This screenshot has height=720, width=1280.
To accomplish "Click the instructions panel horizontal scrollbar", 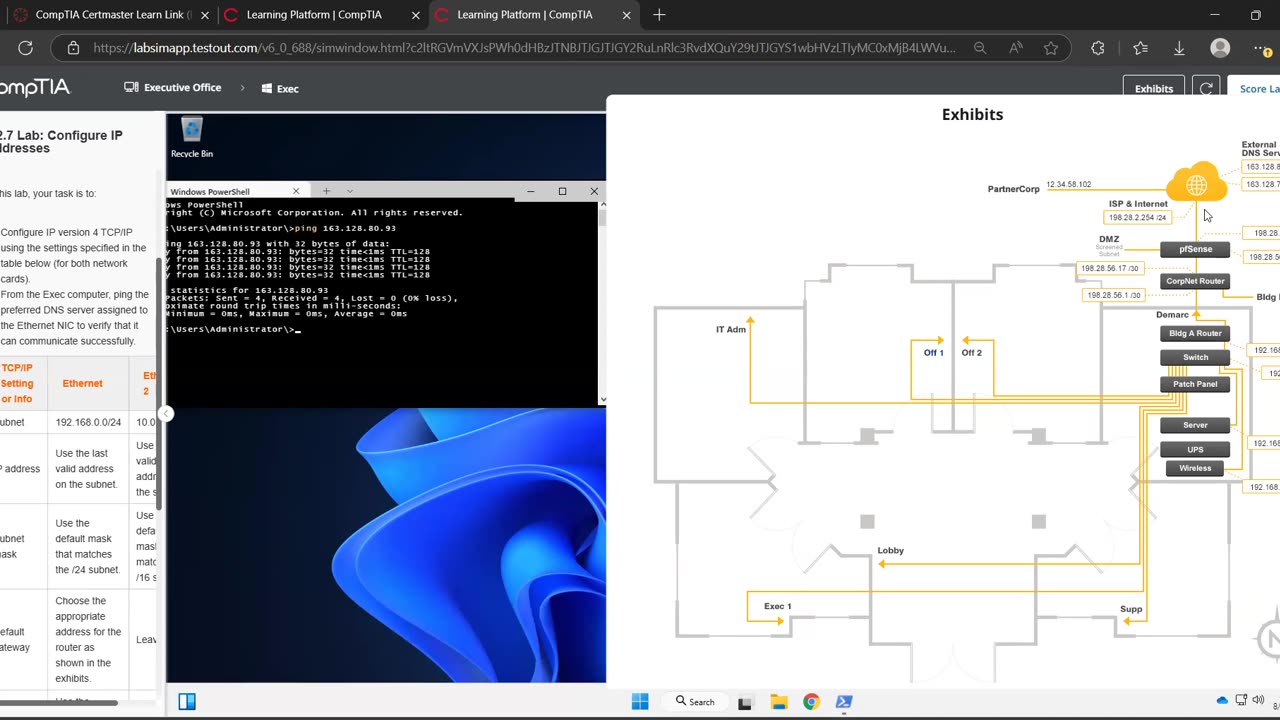I will pos(59,702).
